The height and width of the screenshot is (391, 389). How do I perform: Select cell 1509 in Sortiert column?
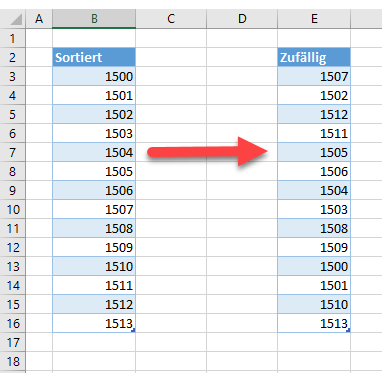[x=94, y=247]
